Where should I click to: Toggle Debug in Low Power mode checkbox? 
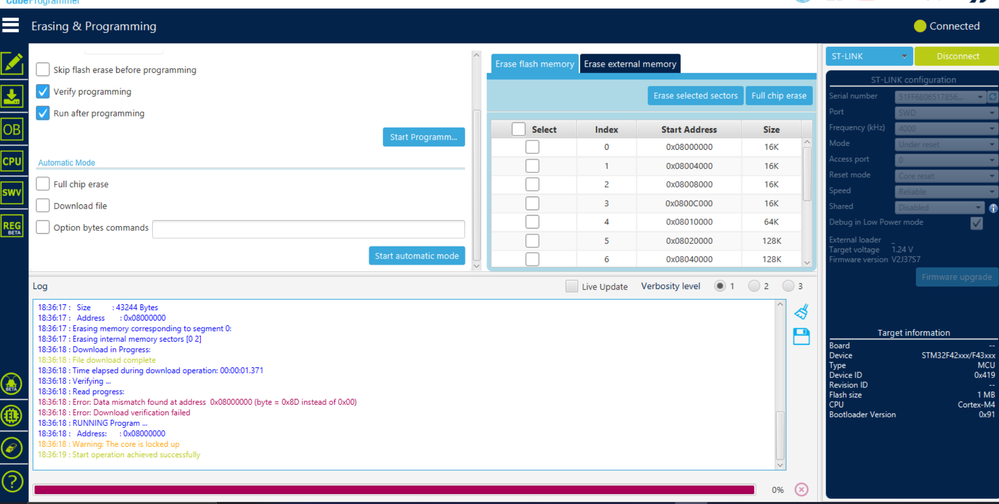click(976, 223)
